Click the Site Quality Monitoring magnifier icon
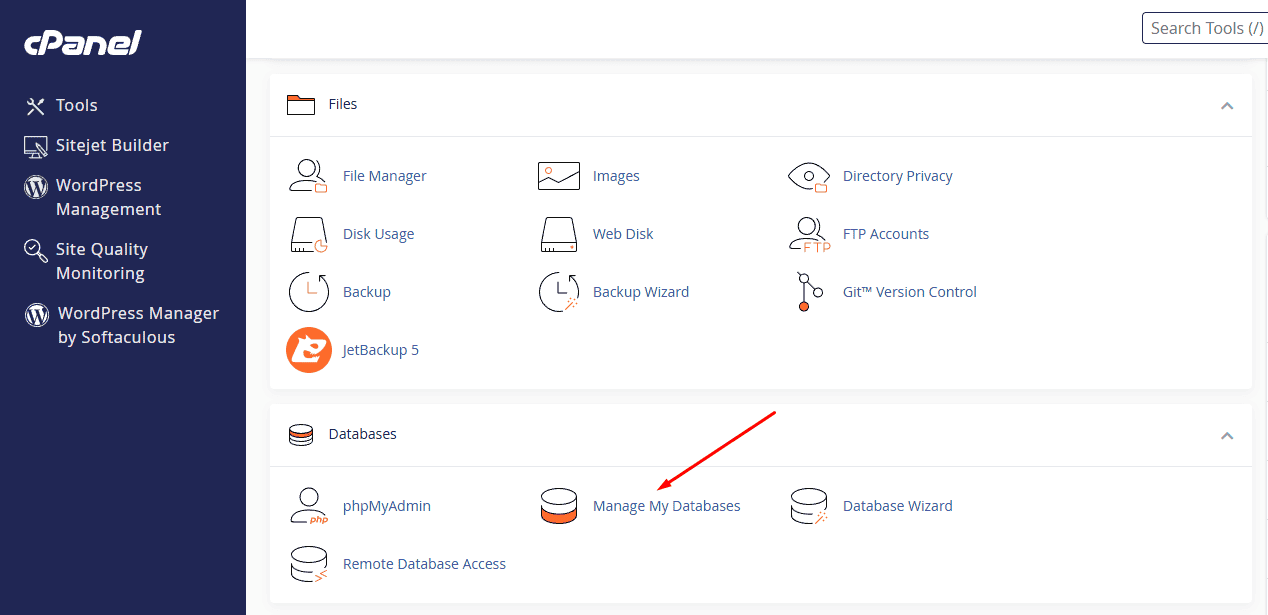Image resolution: width=1268 pixels, height=615 pixels. (x=36, y=250)
